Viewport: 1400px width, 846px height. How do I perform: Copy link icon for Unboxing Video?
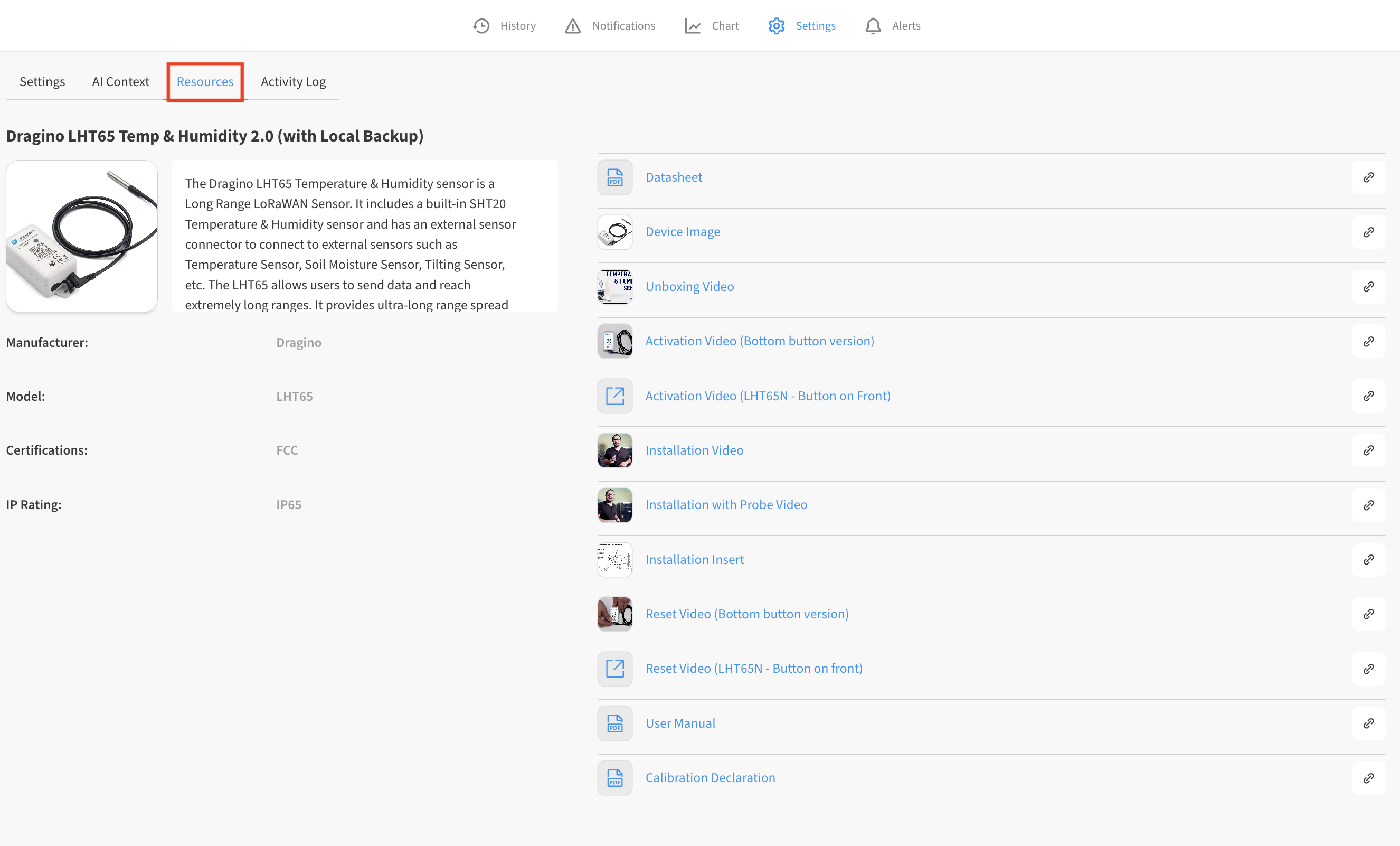[1368, 287]
